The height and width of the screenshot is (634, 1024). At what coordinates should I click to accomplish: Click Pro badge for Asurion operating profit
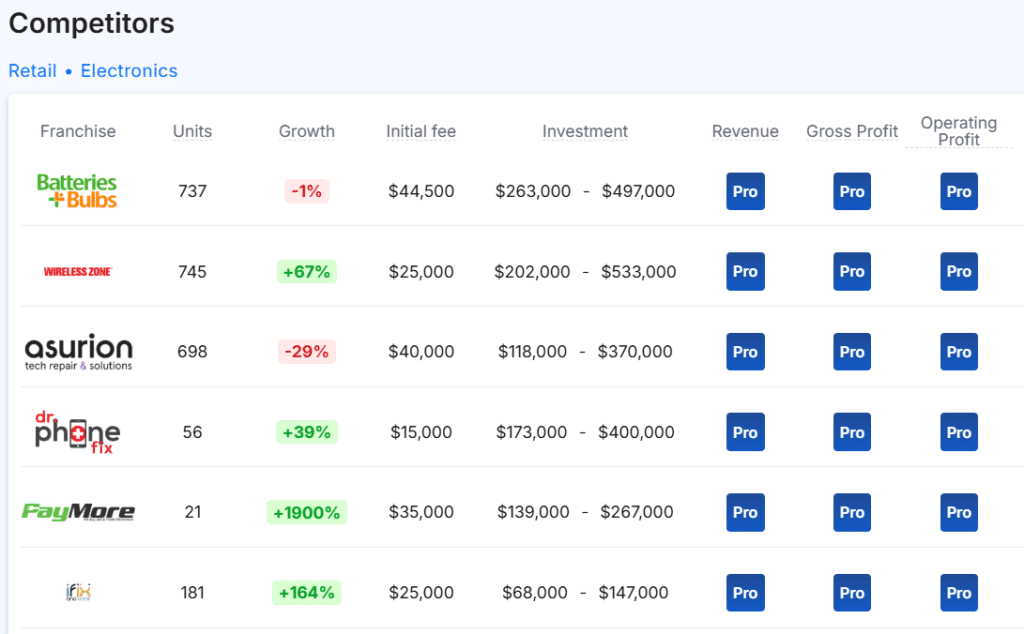(959, 352)
